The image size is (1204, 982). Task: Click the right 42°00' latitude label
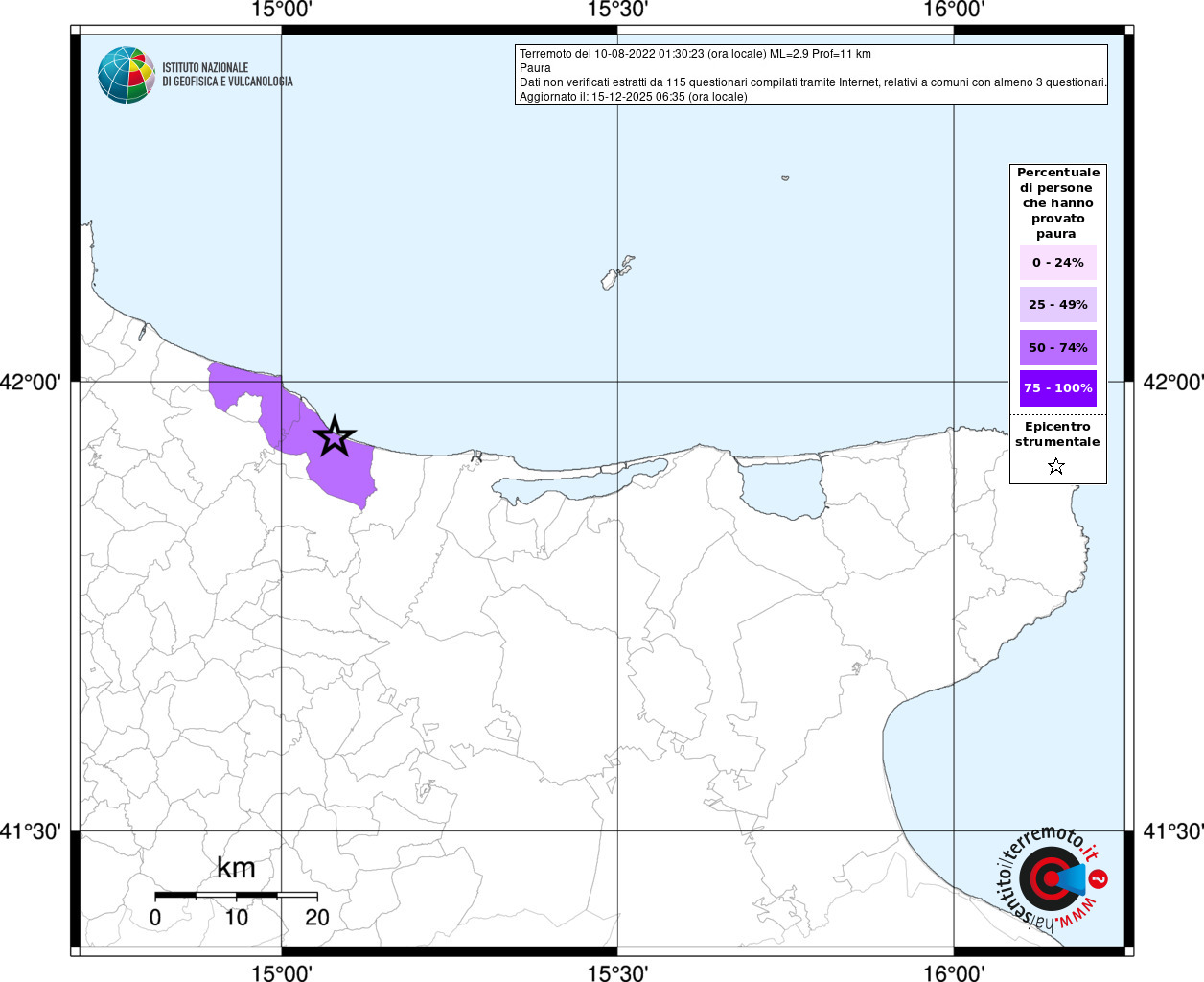(x=1173, y=382)
